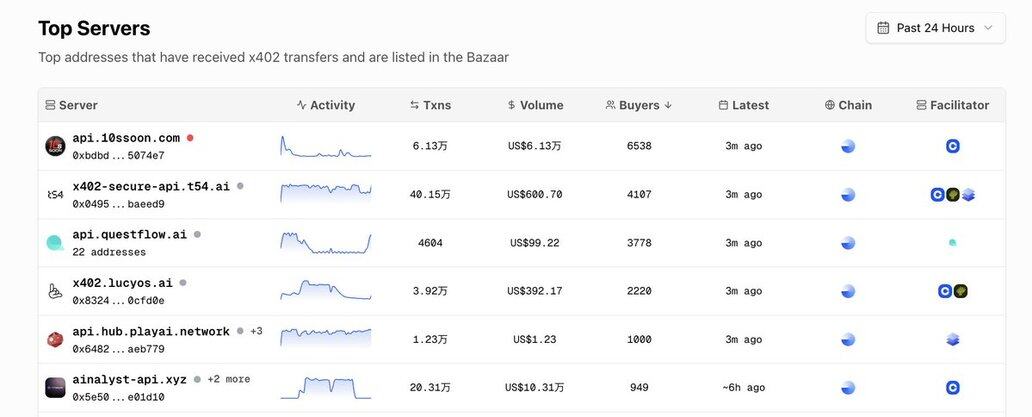Click the stacked-layers facilitator icon for playai

(953, 340)
